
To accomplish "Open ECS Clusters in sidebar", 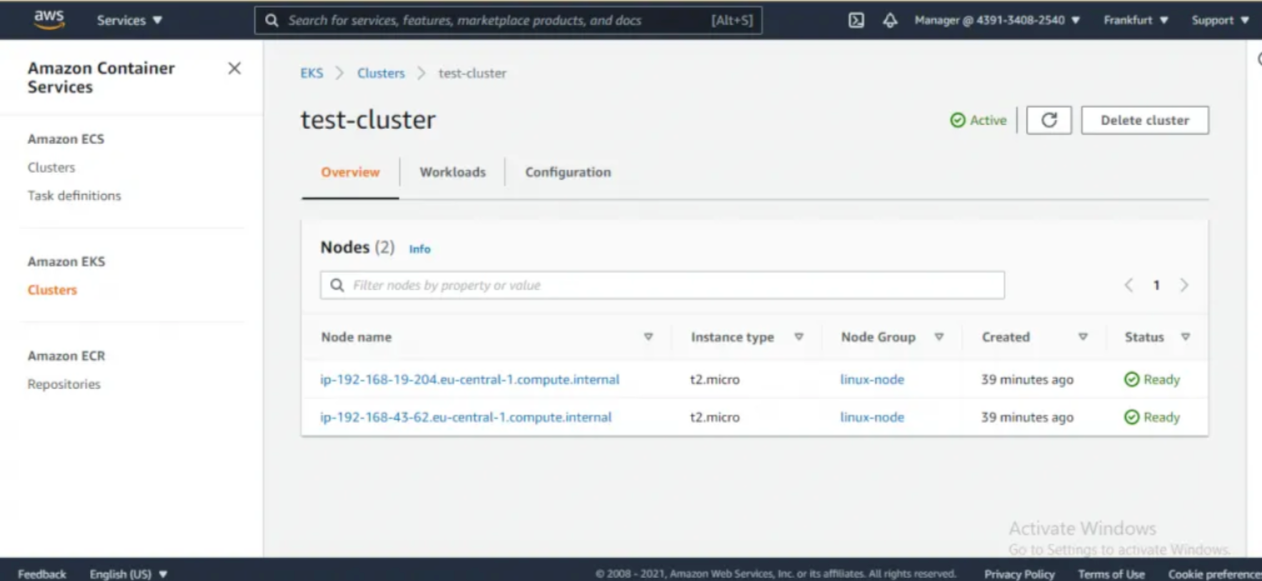I will [51, 168].
